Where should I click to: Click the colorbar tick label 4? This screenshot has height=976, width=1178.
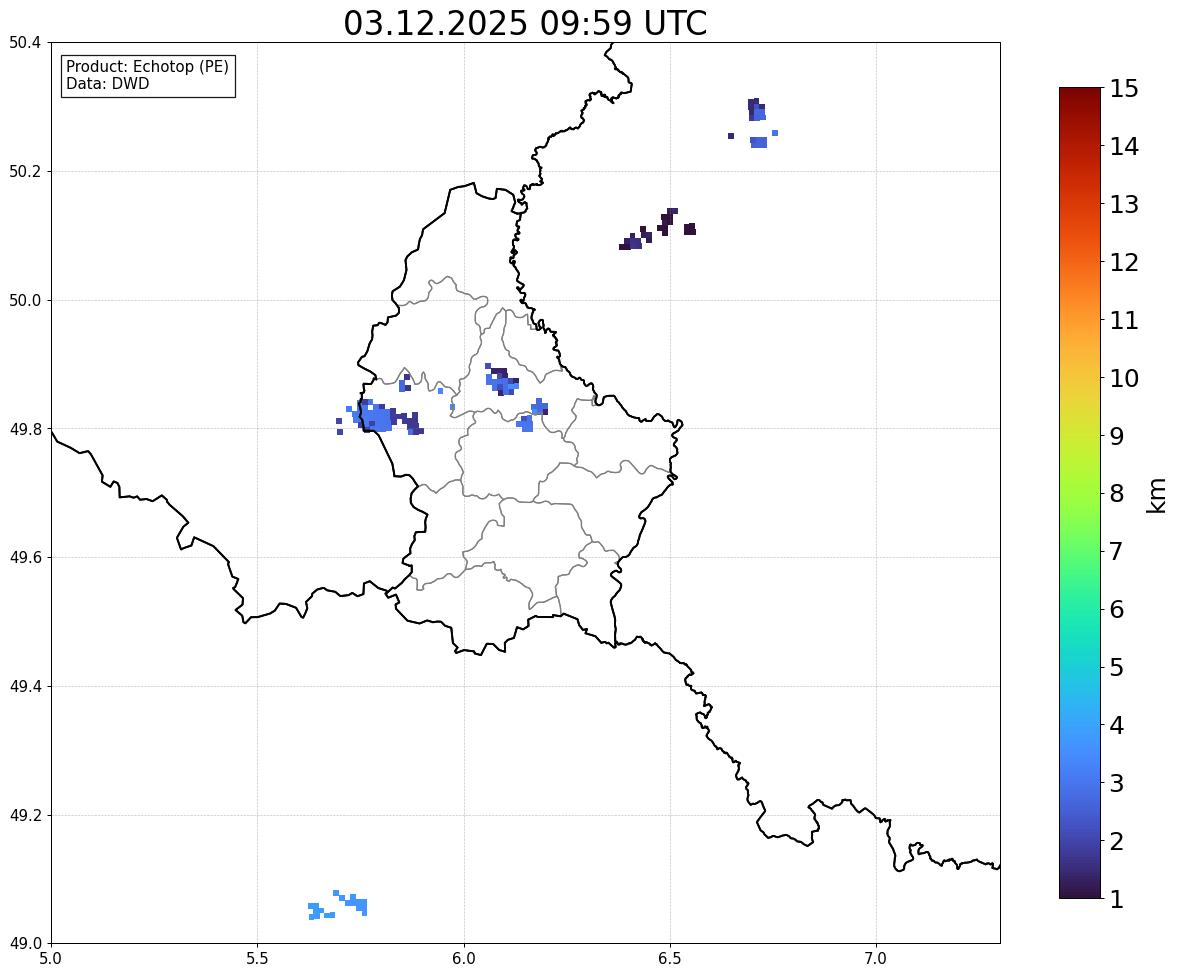pyautogui.click(x=1116, y=726)
